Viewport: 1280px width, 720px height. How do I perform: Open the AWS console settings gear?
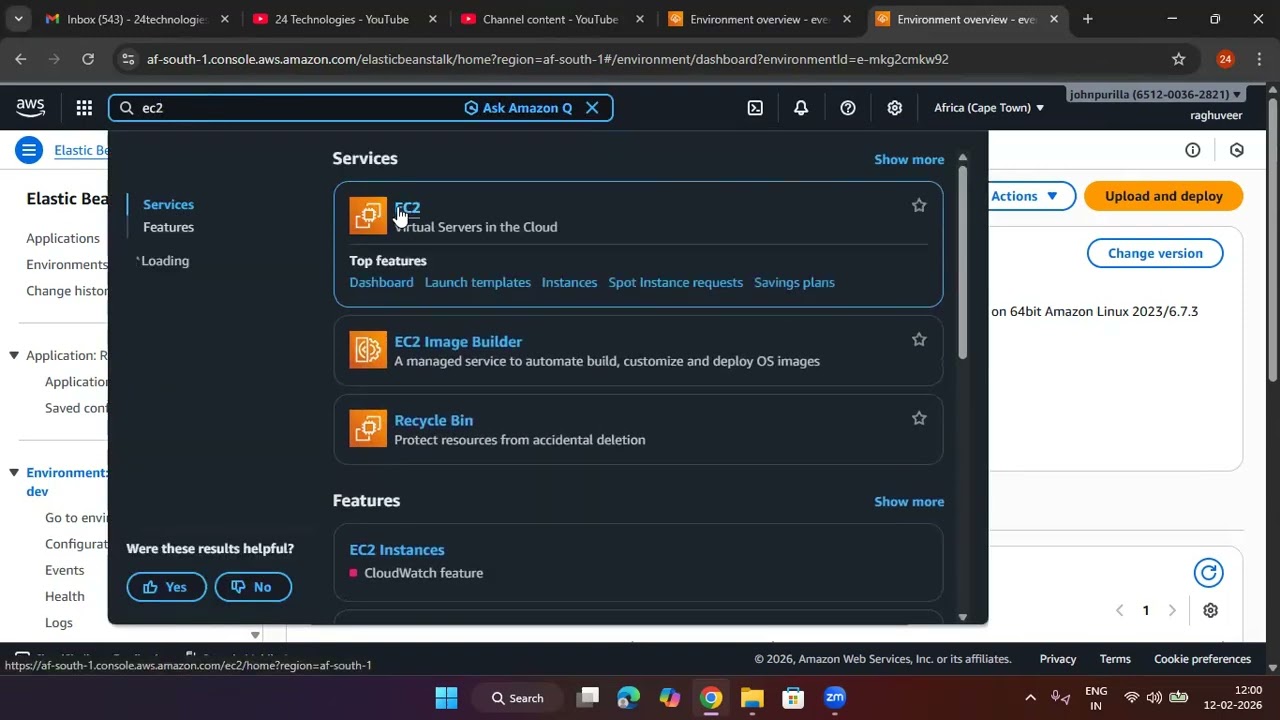(895, 108)
